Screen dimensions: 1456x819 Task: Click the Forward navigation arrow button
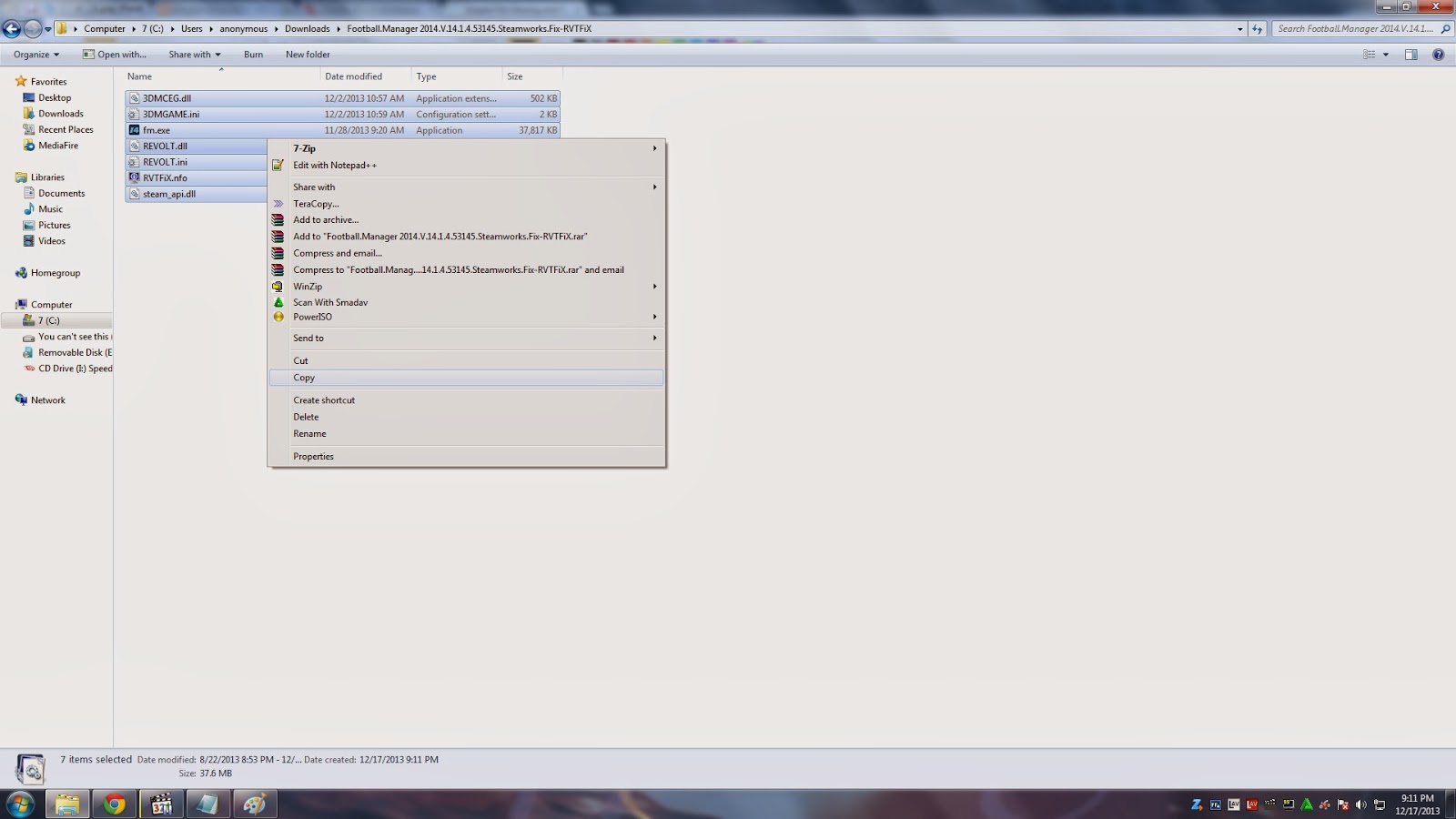point(33,29)
